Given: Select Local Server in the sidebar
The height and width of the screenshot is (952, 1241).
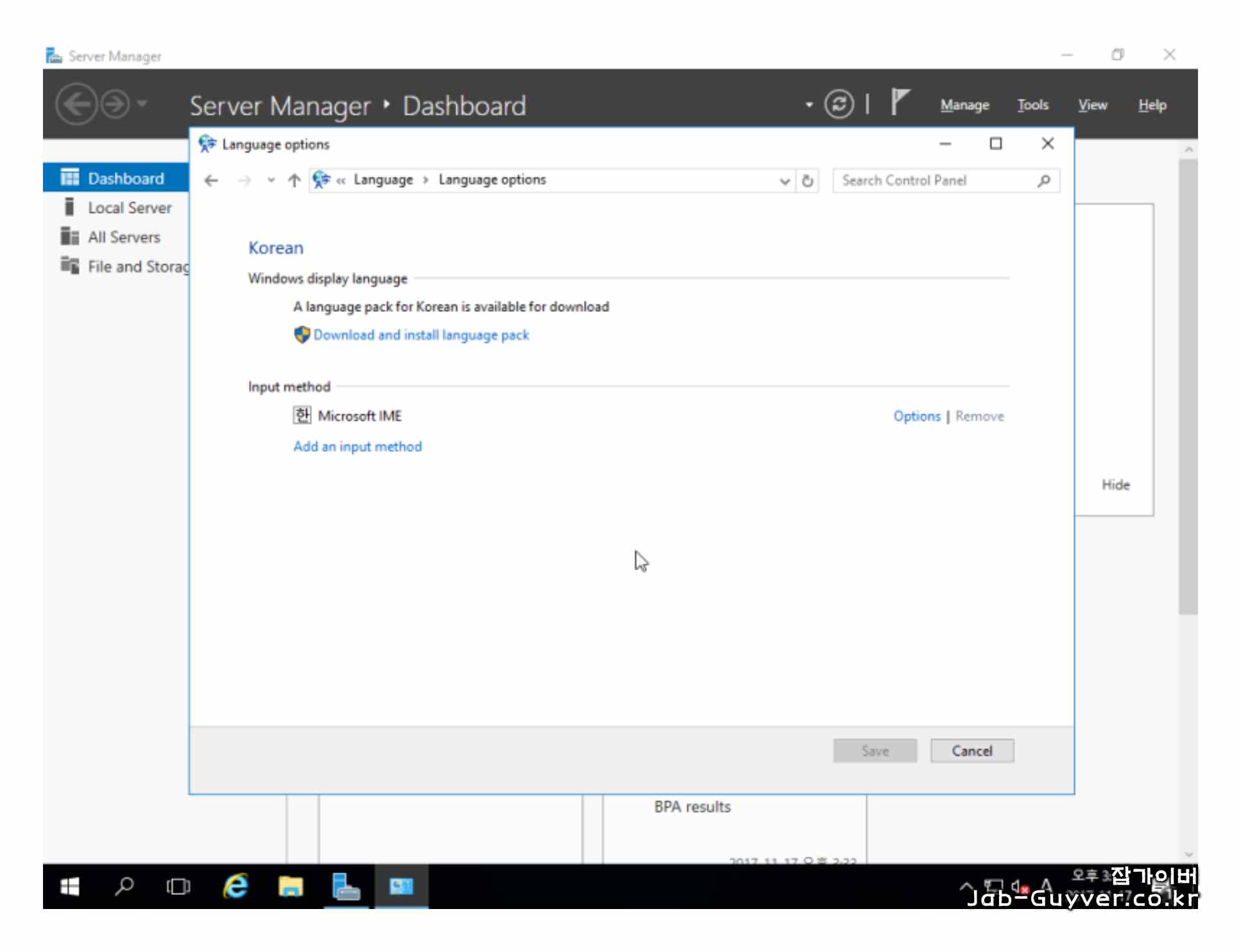Looking at the screenshot, I should [x=130, y=208].
